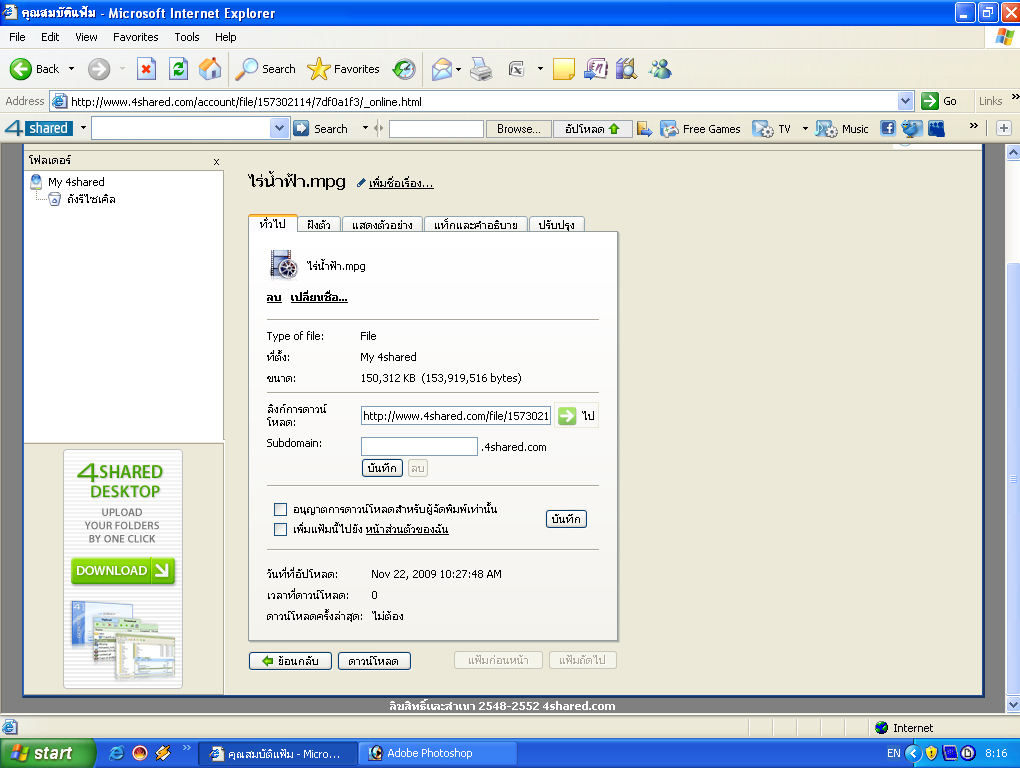This screenshot has height=768, width=1020.
Task: Click the yellow note Discuss icon
Action: point(563,69)
